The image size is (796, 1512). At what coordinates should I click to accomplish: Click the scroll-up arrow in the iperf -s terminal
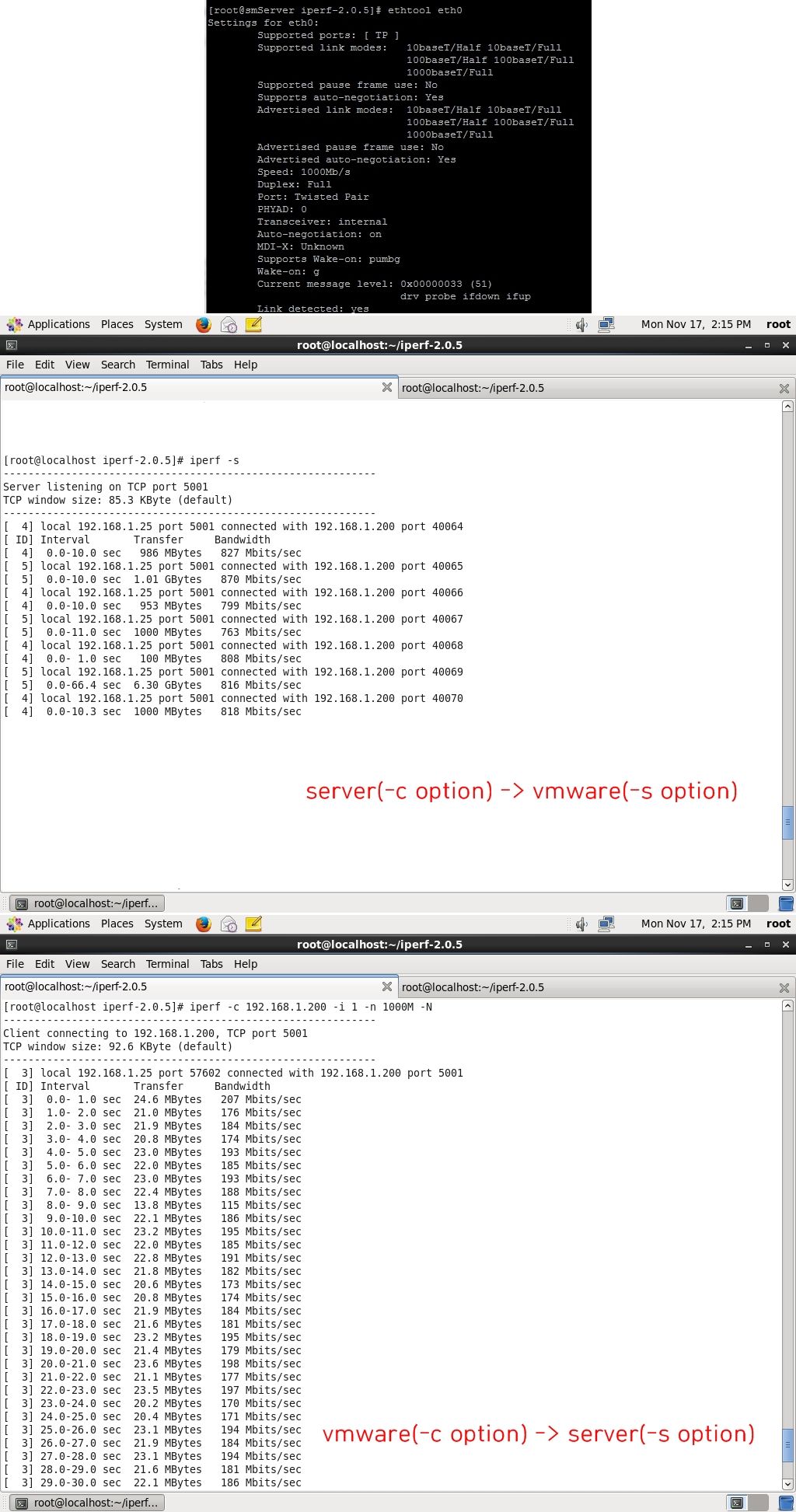tap(787, 407)
